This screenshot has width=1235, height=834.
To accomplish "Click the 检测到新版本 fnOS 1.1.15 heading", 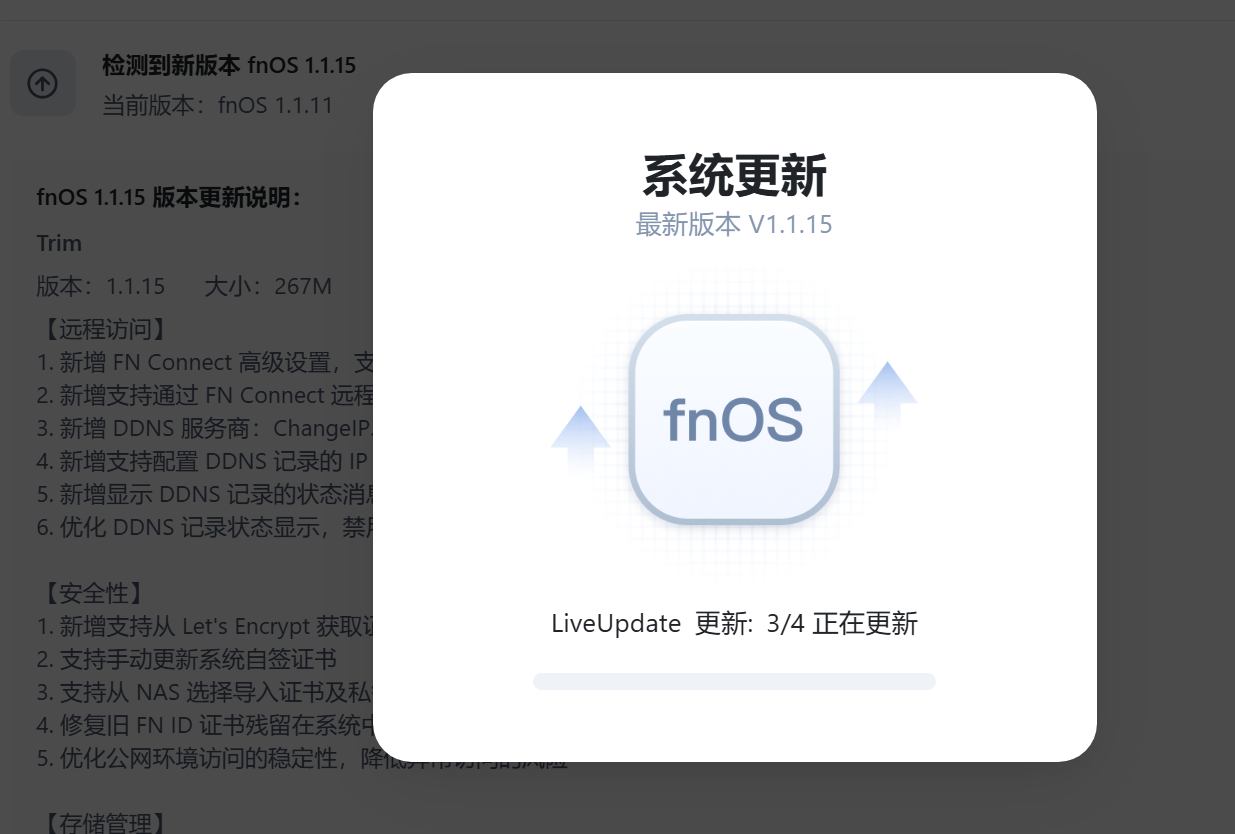I will [229, 66].
